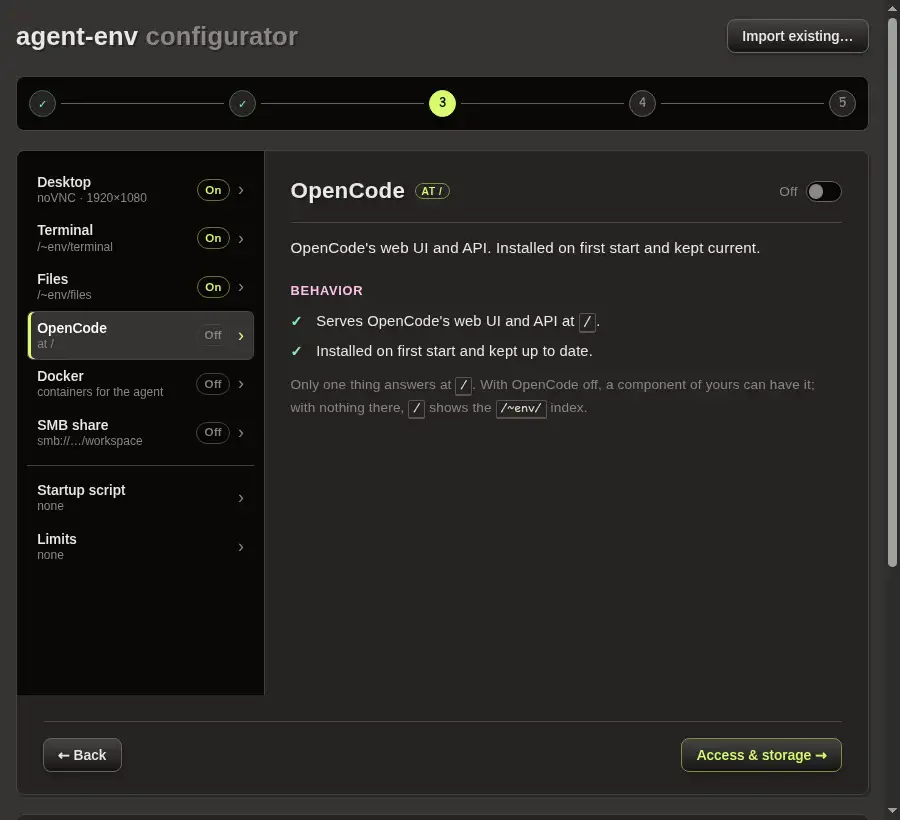Open the Limits sidebar item
This screenshot has width=900, height=820.
pos(141,546)
